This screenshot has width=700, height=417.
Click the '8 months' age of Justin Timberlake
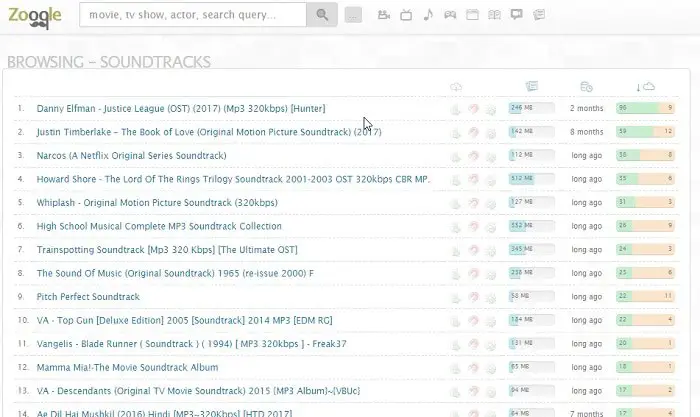point(587,132)
